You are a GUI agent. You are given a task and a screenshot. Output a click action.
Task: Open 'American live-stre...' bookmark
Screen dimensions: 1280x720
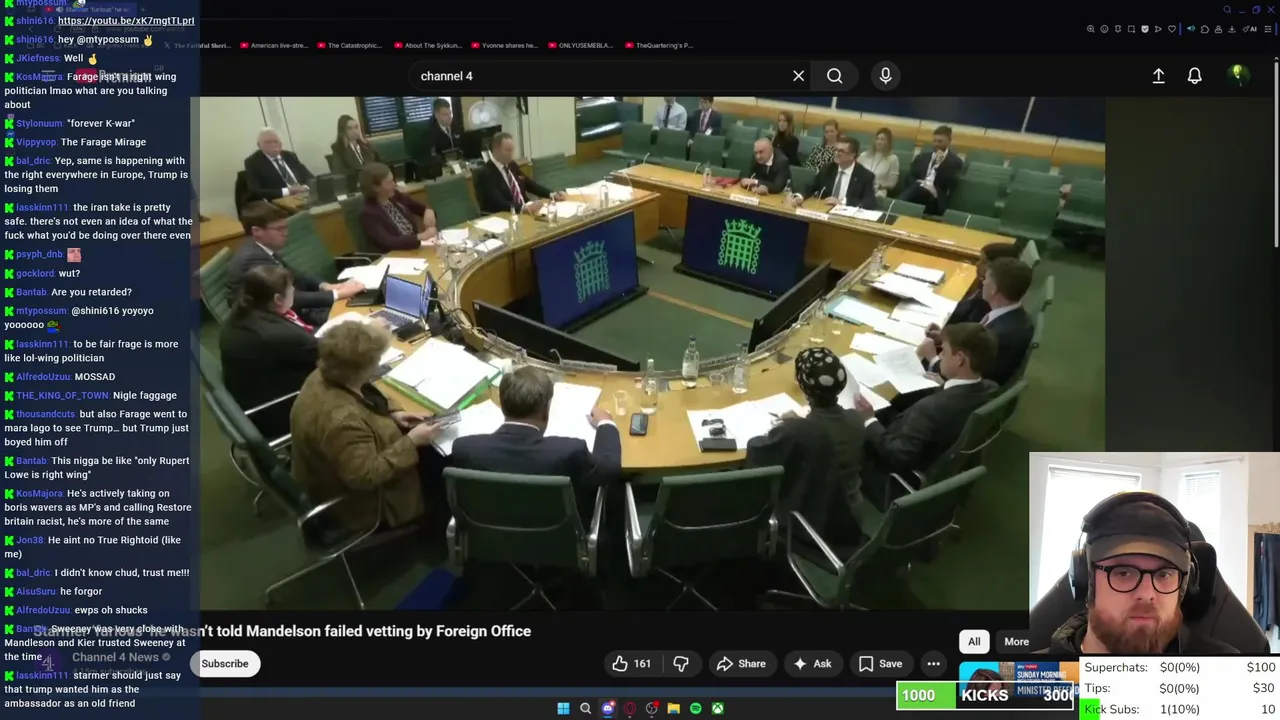(274, 45)
